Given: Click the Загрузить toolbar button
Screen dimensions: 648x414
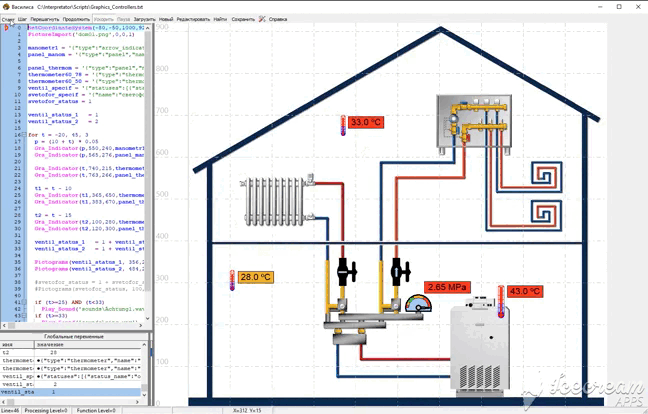Looking at the screenshot, I should pyautogui.click(x=144, y=19).
